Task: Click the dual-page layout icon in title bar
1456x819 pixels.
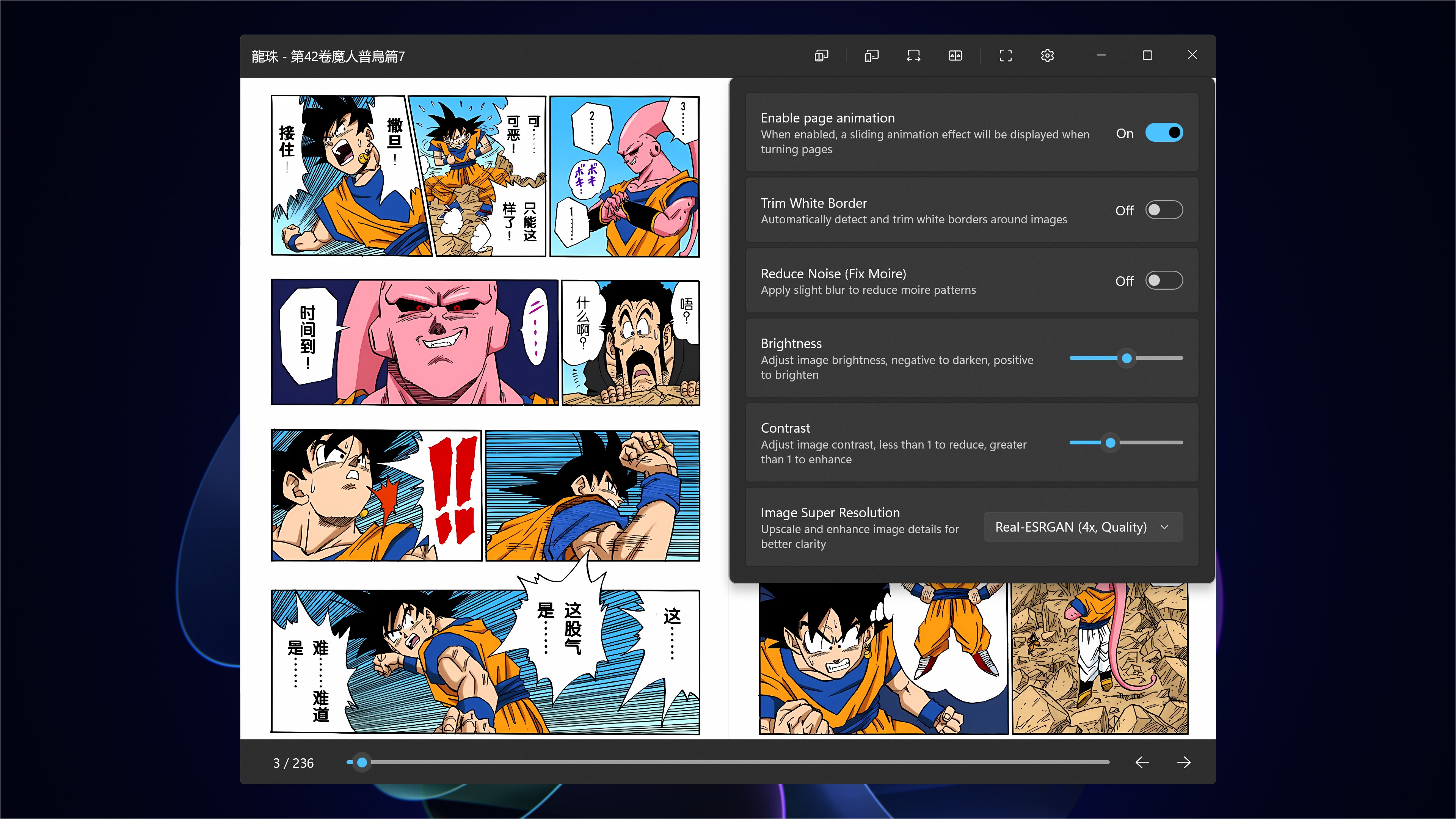Action: click(821, 55)
